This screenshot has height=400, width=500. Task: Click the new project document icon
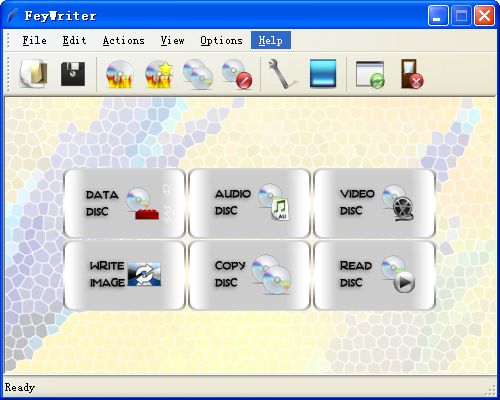(x=34, y=74)
